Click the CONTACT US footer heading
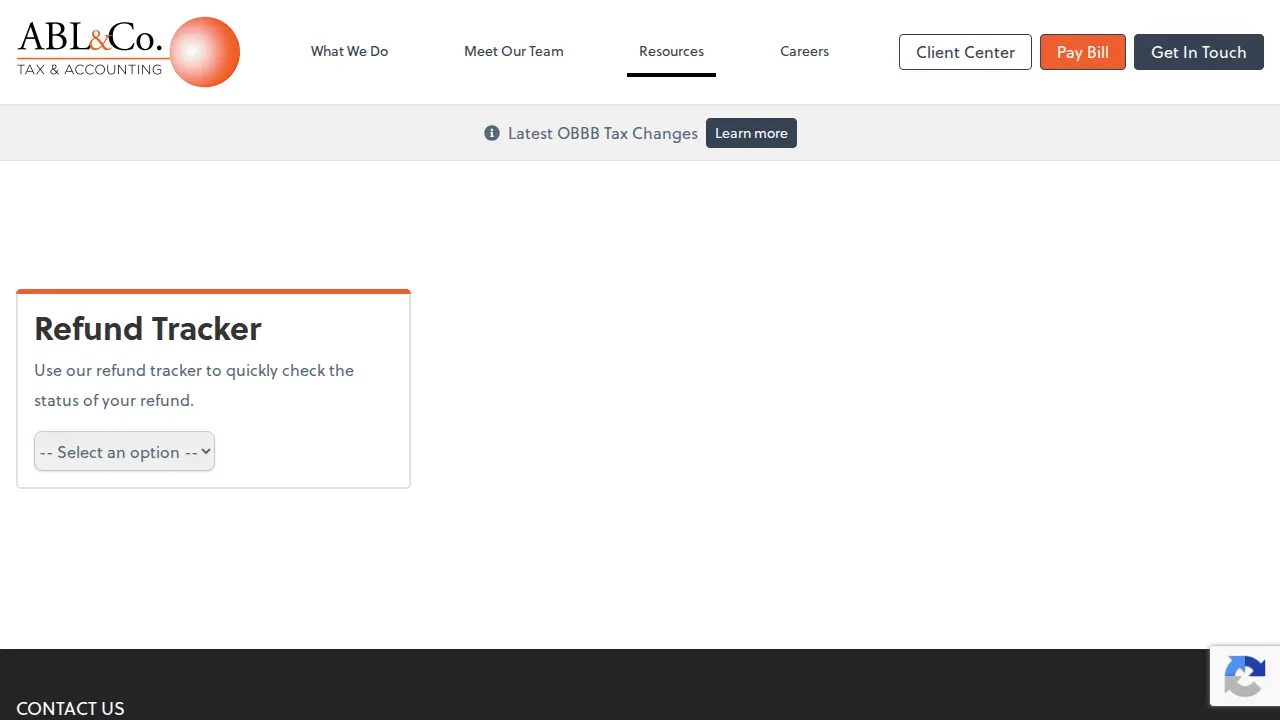Screen dimensions: 1280x720 tap(70, 708)
